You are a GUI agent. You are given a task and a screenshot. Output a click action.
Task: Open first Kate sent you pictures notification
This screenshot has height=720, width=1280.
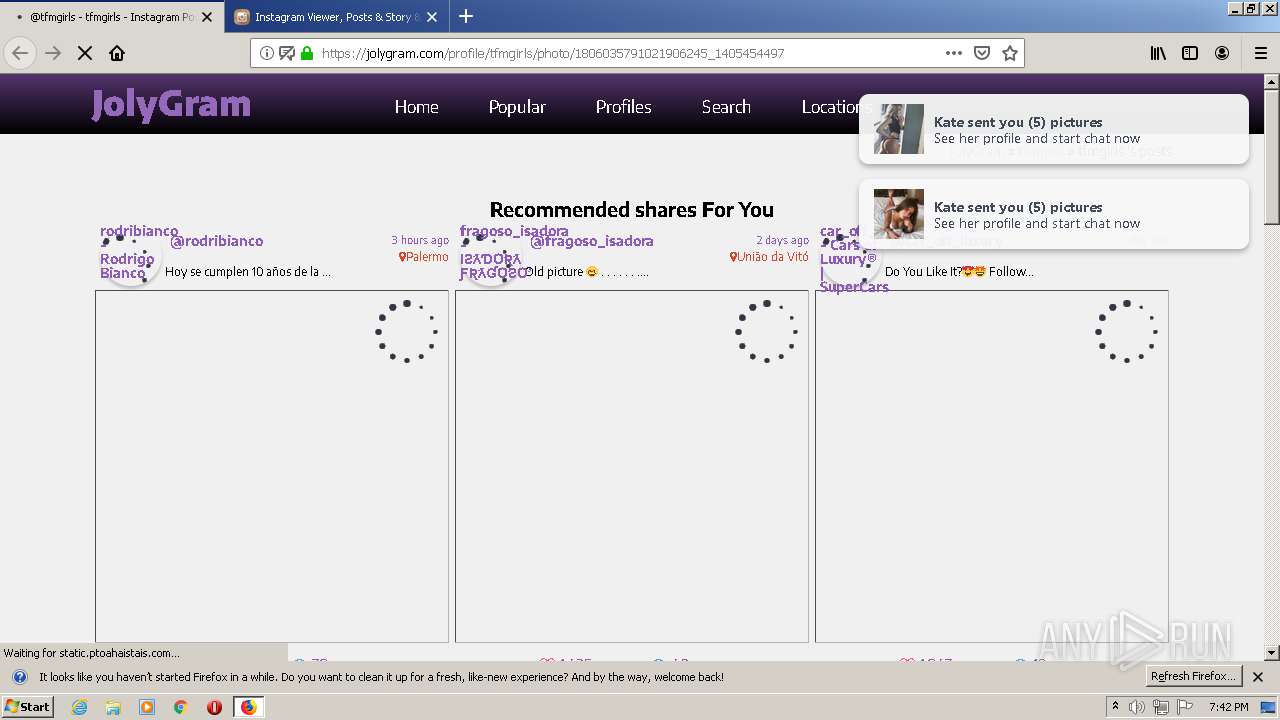(1053, 129)
